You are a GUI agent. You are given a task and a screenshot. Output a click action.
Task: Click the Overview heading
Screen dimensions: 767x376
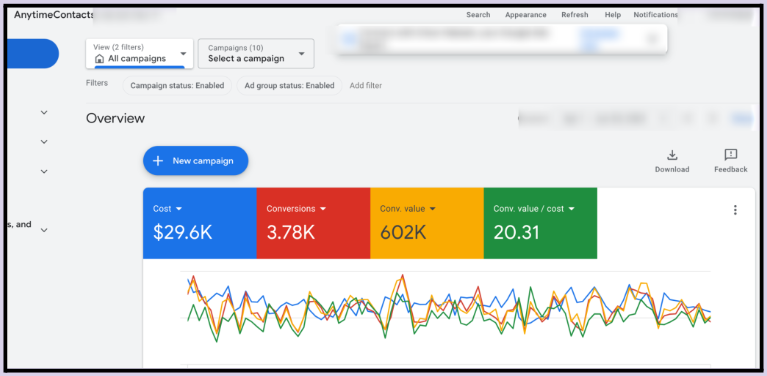[x=115, y=118]
